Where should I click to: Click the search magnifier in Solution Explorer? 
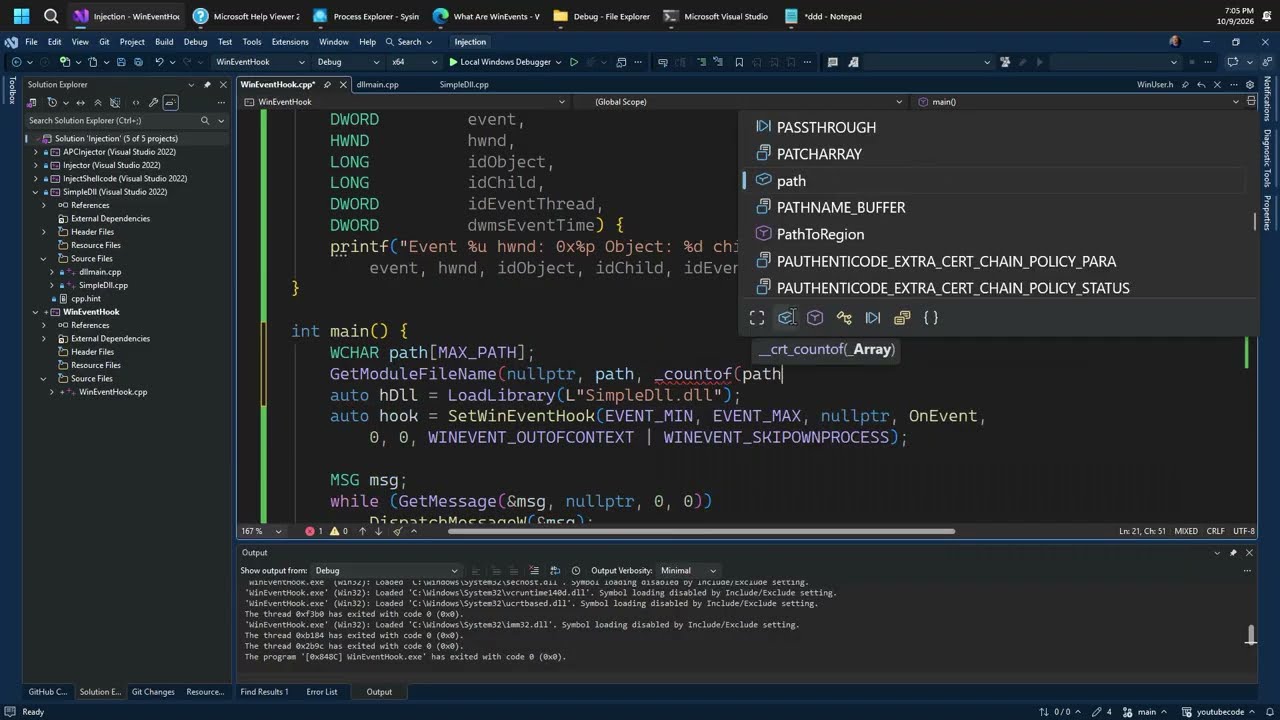coord(205,120)
